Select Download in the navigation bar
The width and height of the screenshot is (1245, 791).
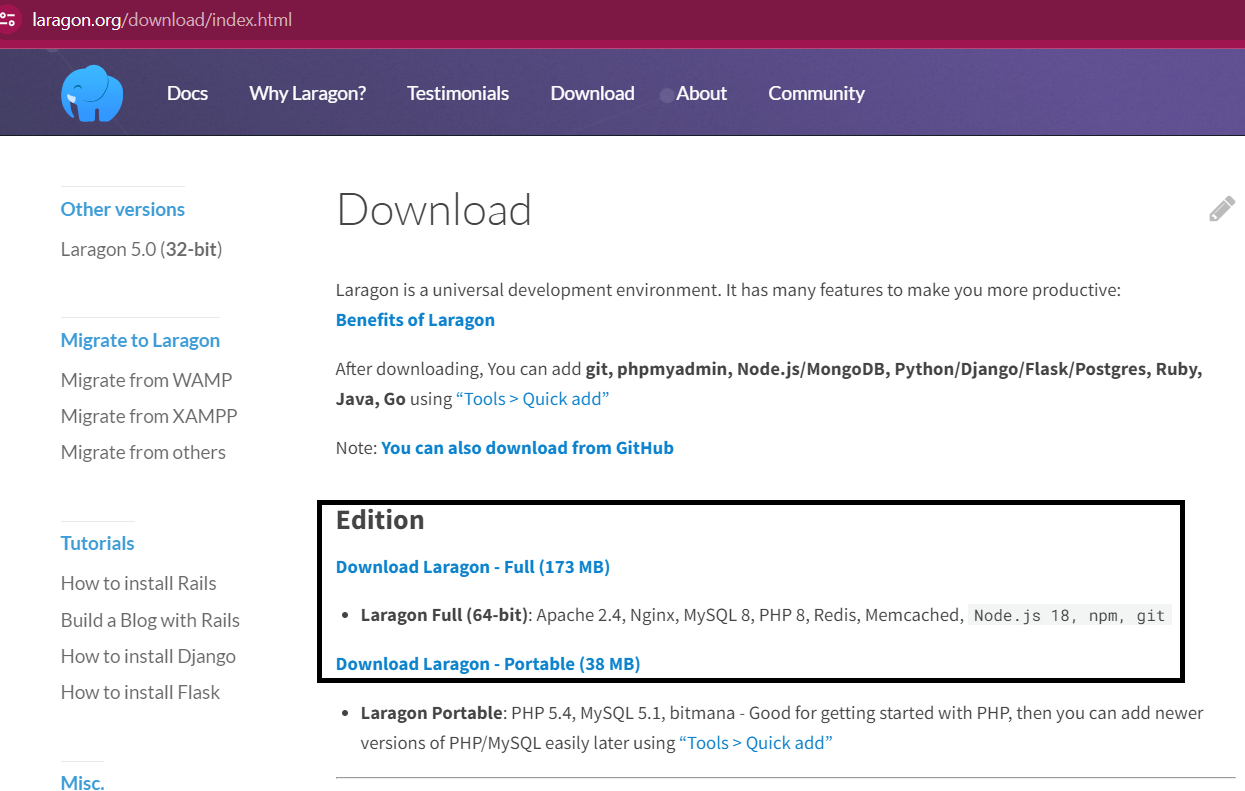(x=592, y=93)
